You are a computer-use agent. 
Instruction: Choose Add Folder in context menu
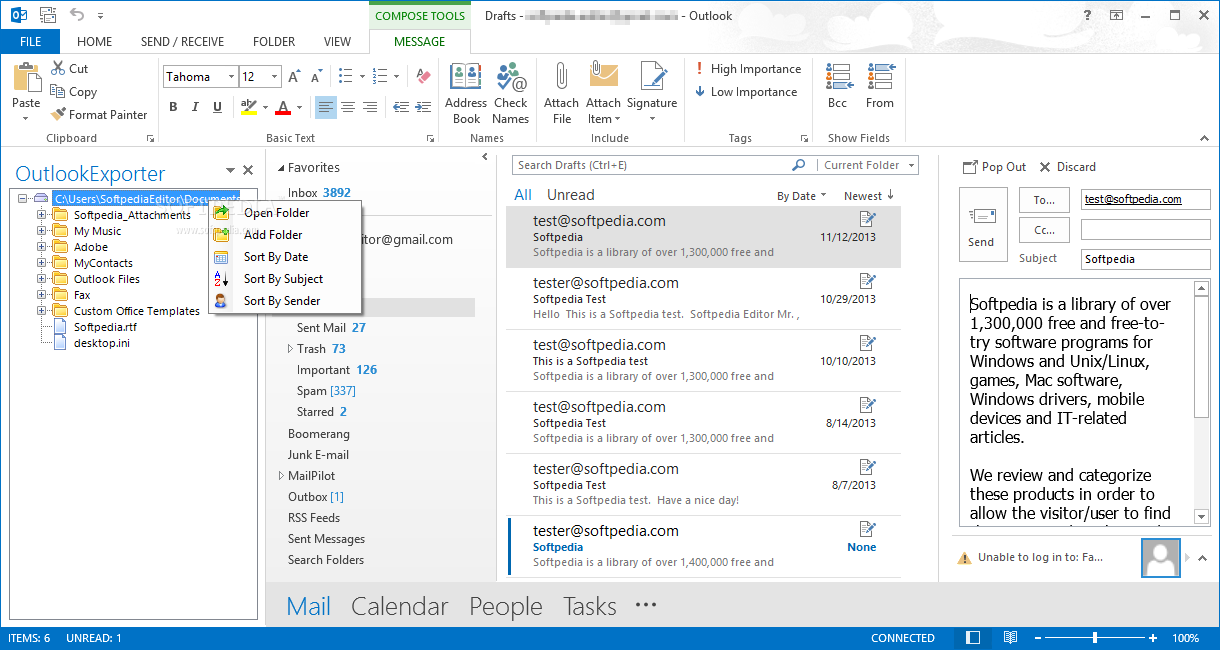(x=286, y=235)
